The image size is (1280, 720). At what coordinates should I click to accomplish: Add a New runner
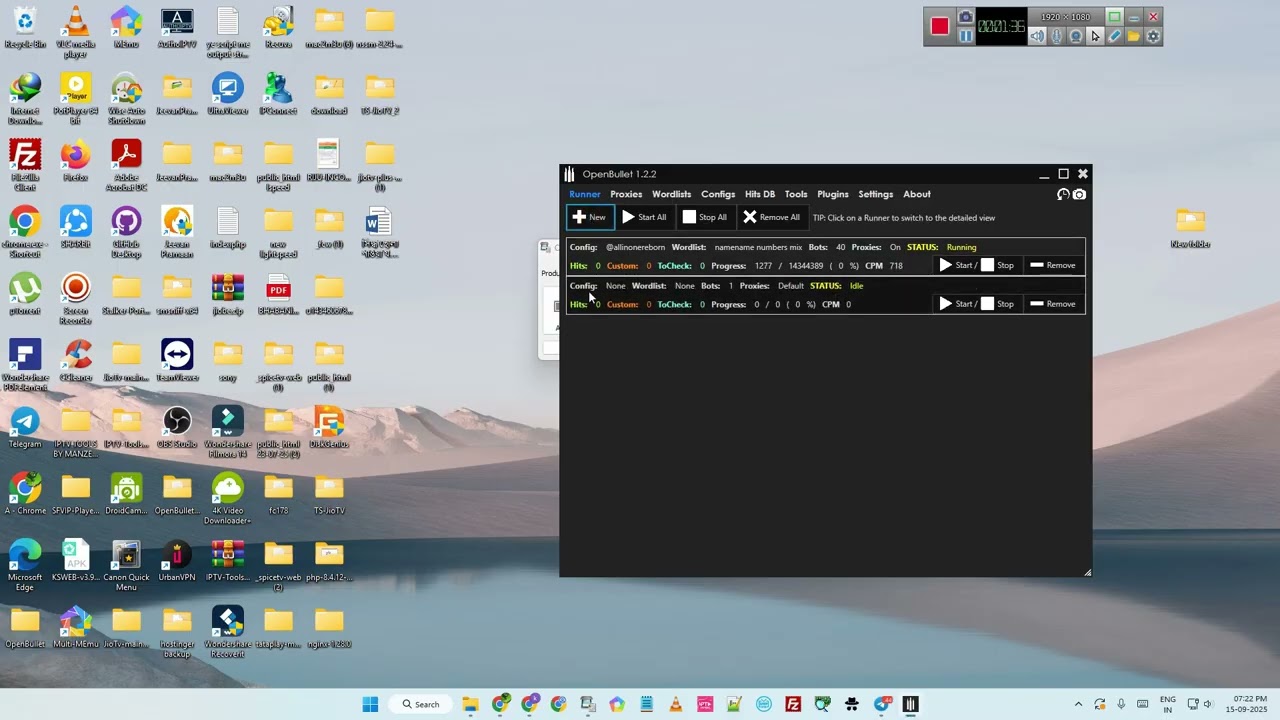(590, 217)
